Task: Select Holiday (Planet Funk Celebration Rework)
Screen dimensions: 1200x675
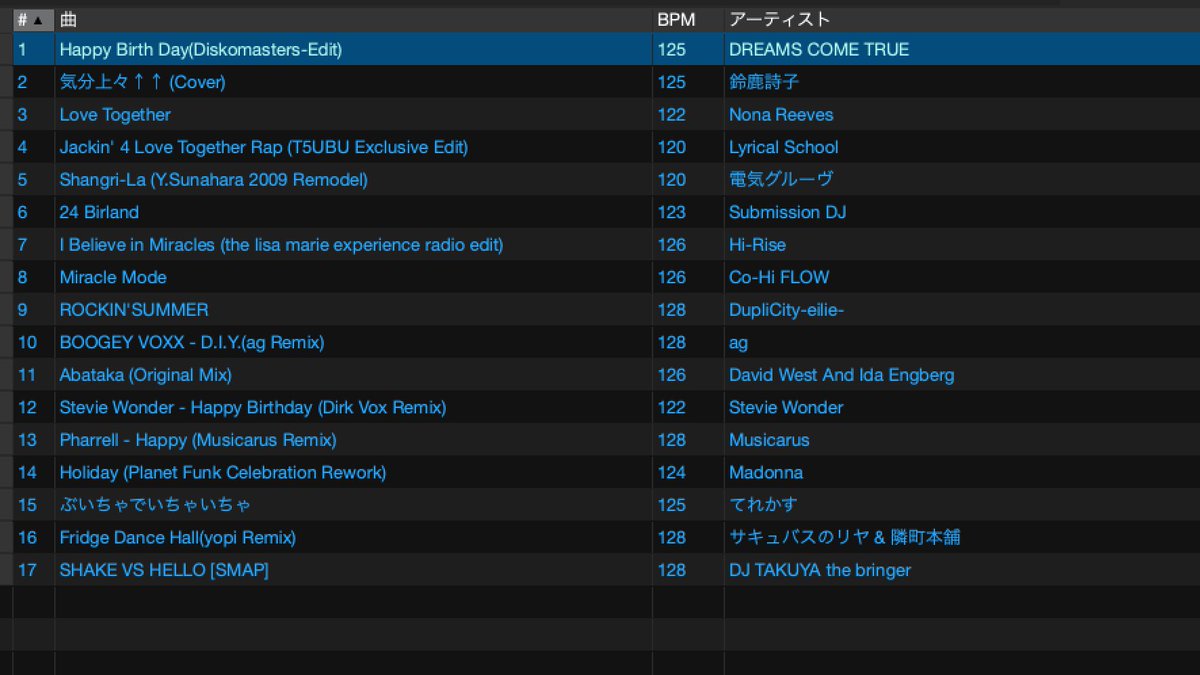Action: pyautogui.click(x=223, y=472)
